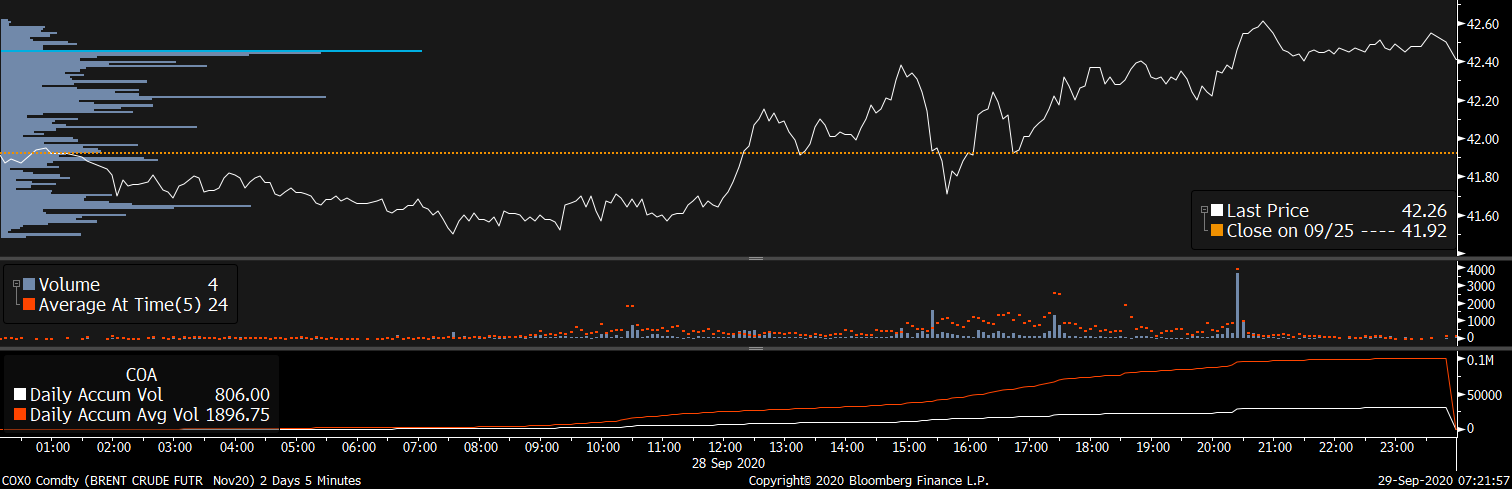1512x489 pixels.
Task: Click the price line peak near 42.60
Action: pyautogui.click(x=1264, y=21)
